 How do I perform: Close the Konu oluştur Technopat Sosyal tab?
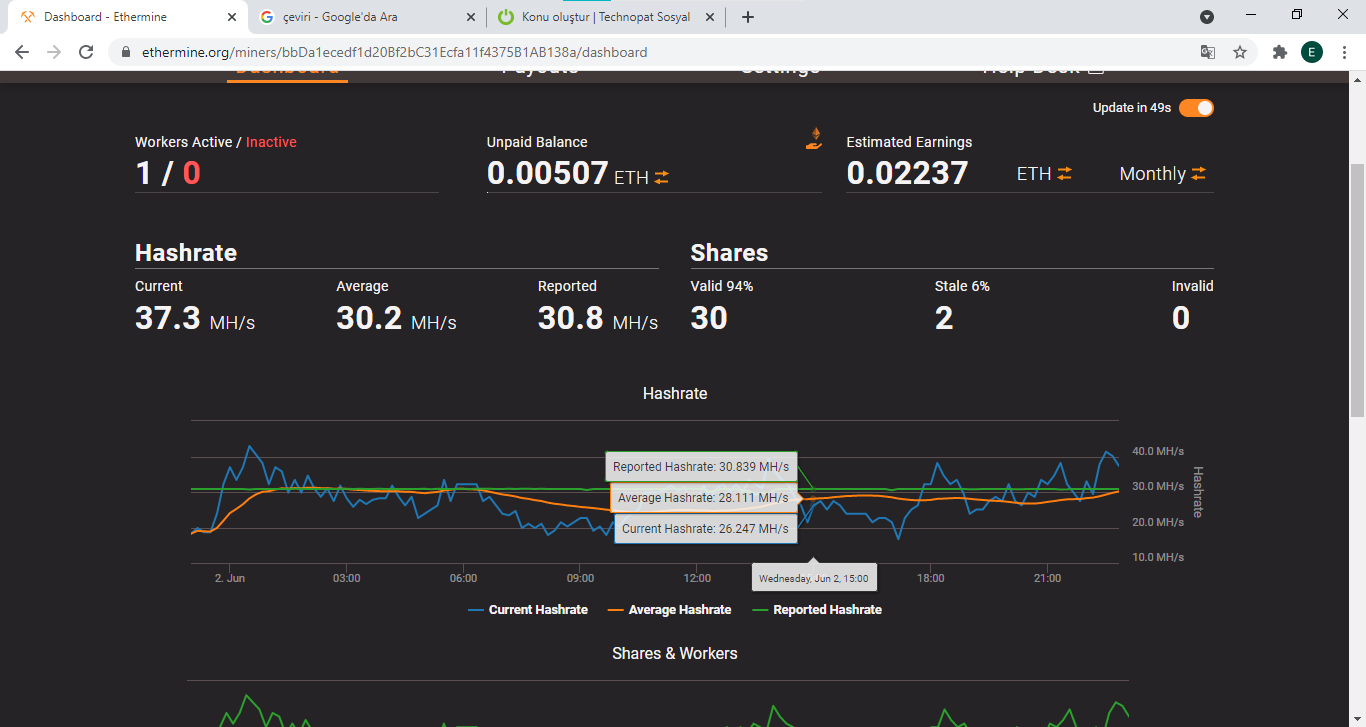tap(710, 17)
